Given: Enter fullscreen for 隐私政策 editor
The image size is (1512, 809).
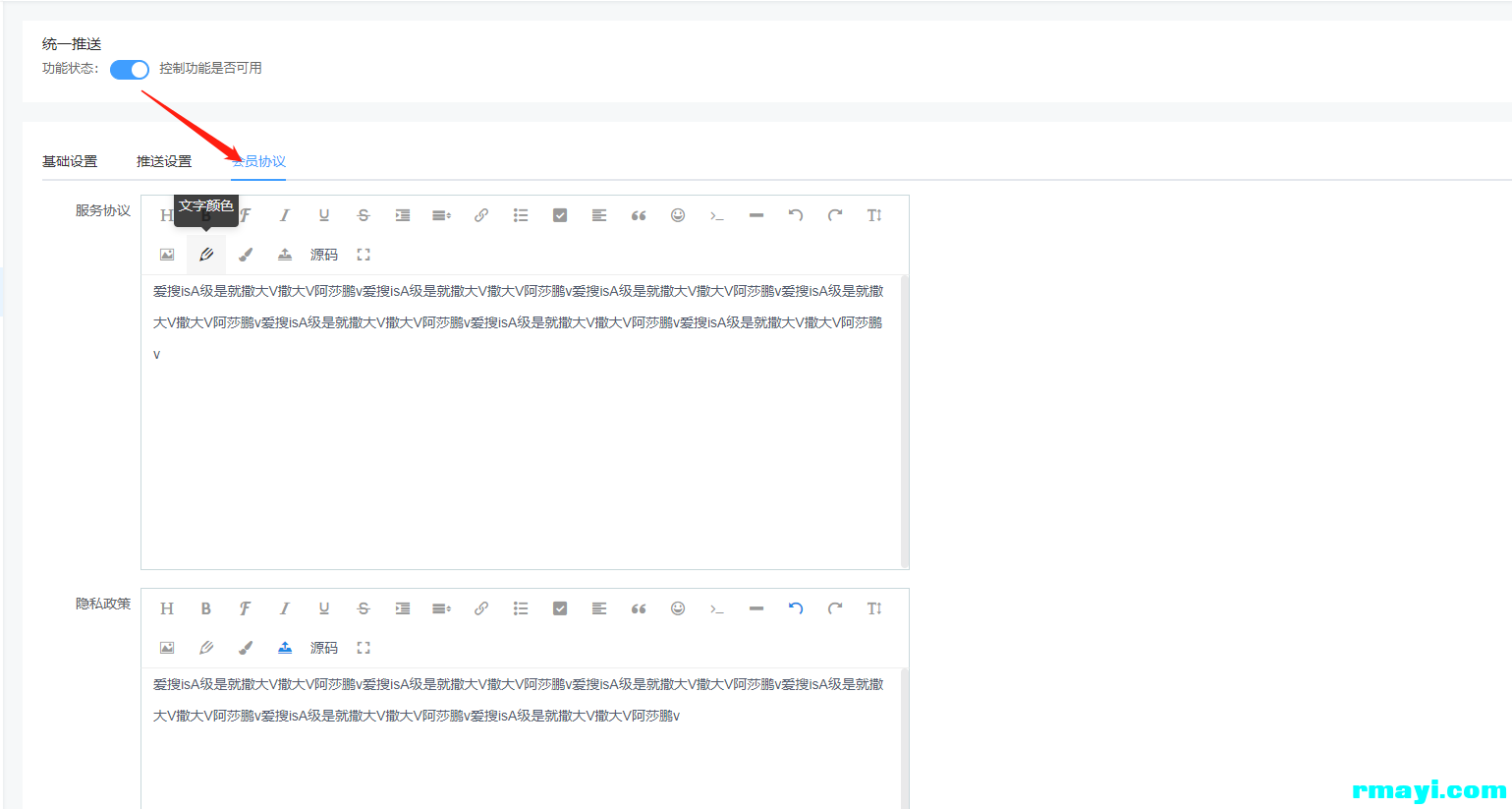Looking at the screenshot, I should (x=364, y=648).
